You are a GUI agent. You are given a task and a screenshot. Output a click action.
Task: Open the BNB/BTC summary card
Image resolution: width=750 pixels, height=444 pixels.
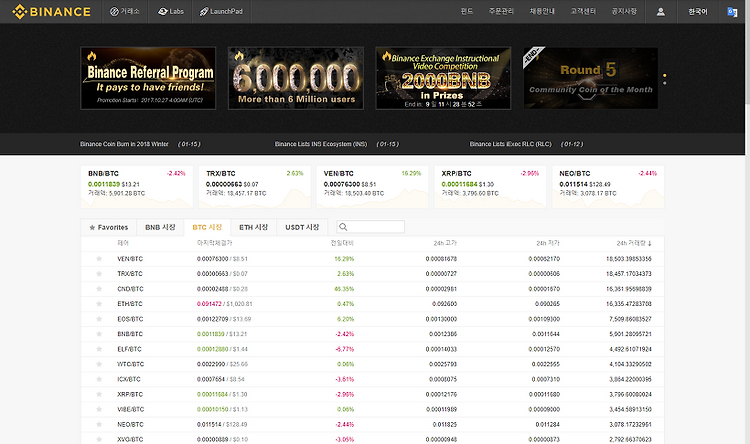[x=137, y=187]
